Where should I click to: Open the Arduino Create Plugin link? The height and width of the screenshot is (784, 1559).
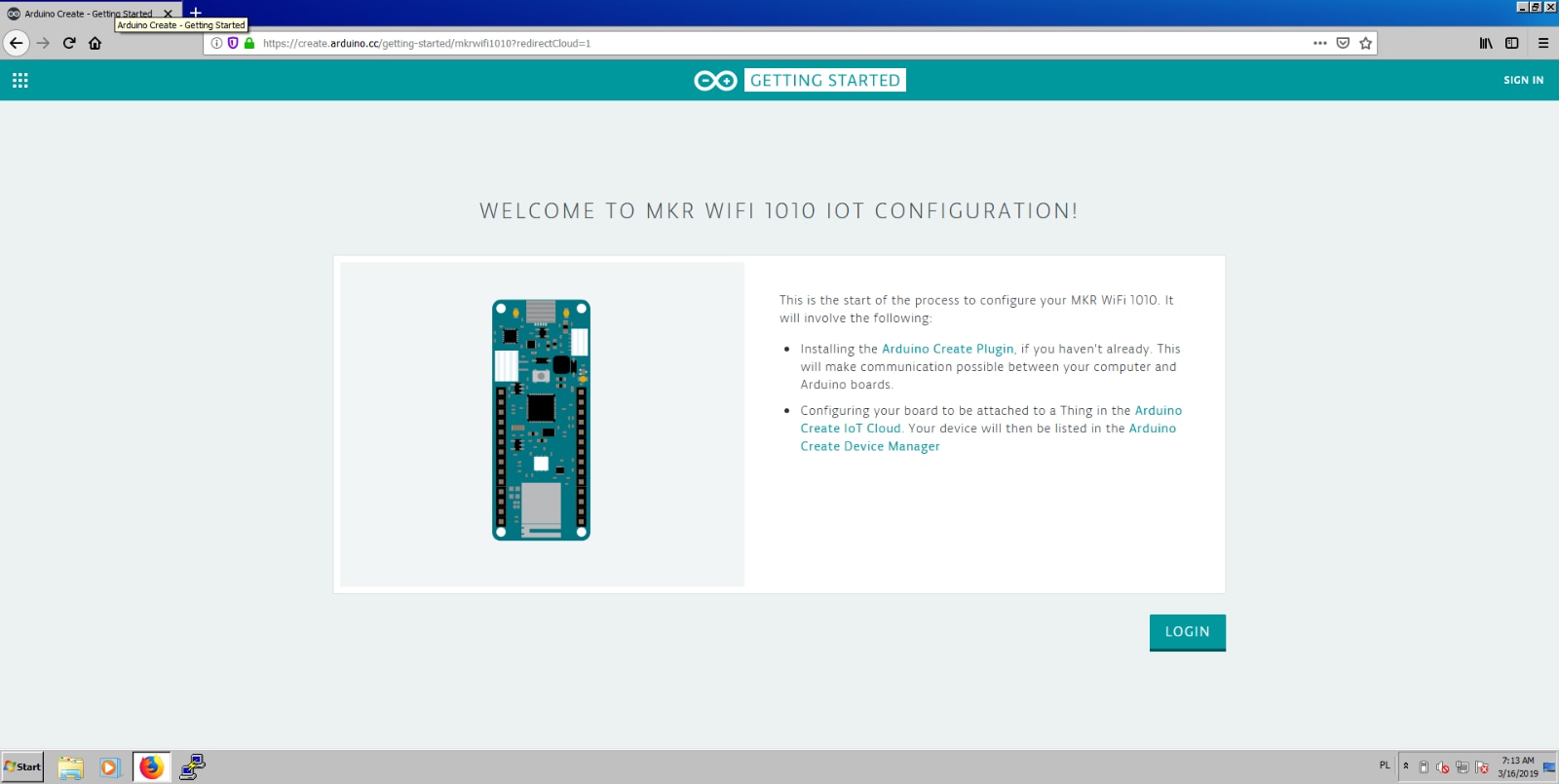(x=947, y=349)
